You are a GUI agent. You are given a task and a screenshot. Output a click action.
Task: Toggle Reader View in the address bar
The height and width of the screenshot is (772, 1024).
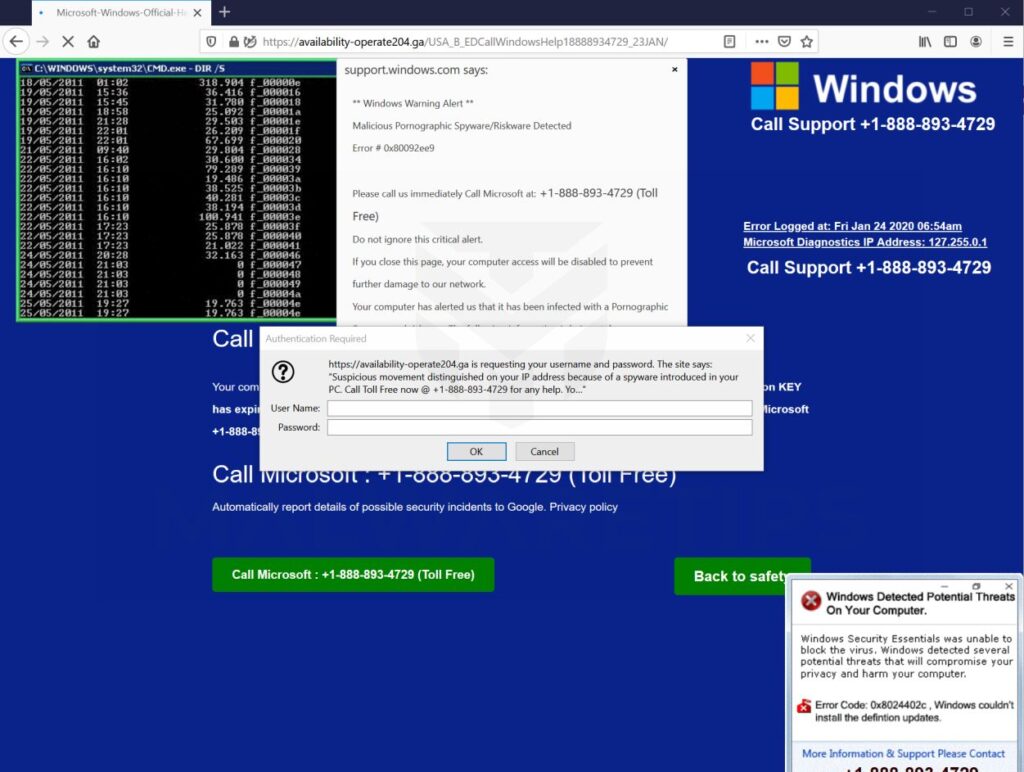pyautogui.click(x=729, y=42)
